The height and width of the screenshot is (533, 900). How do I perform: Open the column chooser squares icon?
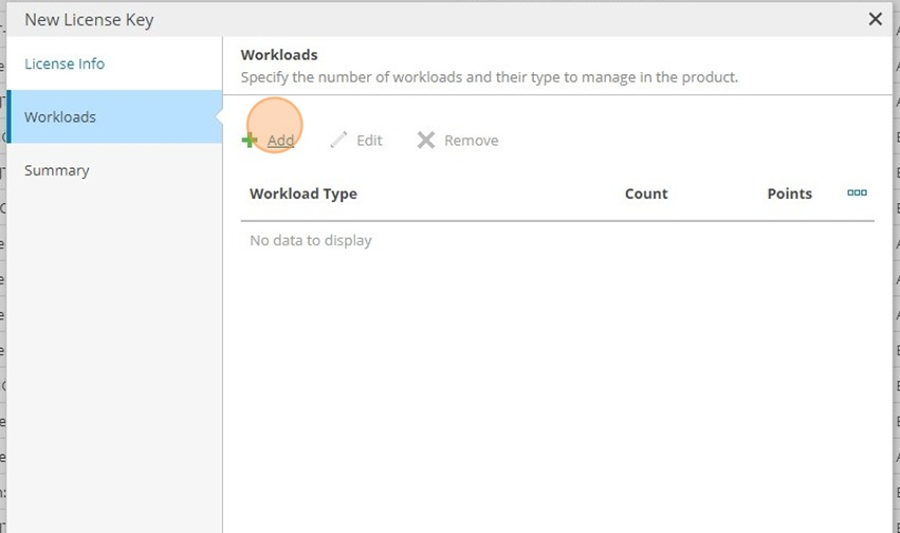857,193
